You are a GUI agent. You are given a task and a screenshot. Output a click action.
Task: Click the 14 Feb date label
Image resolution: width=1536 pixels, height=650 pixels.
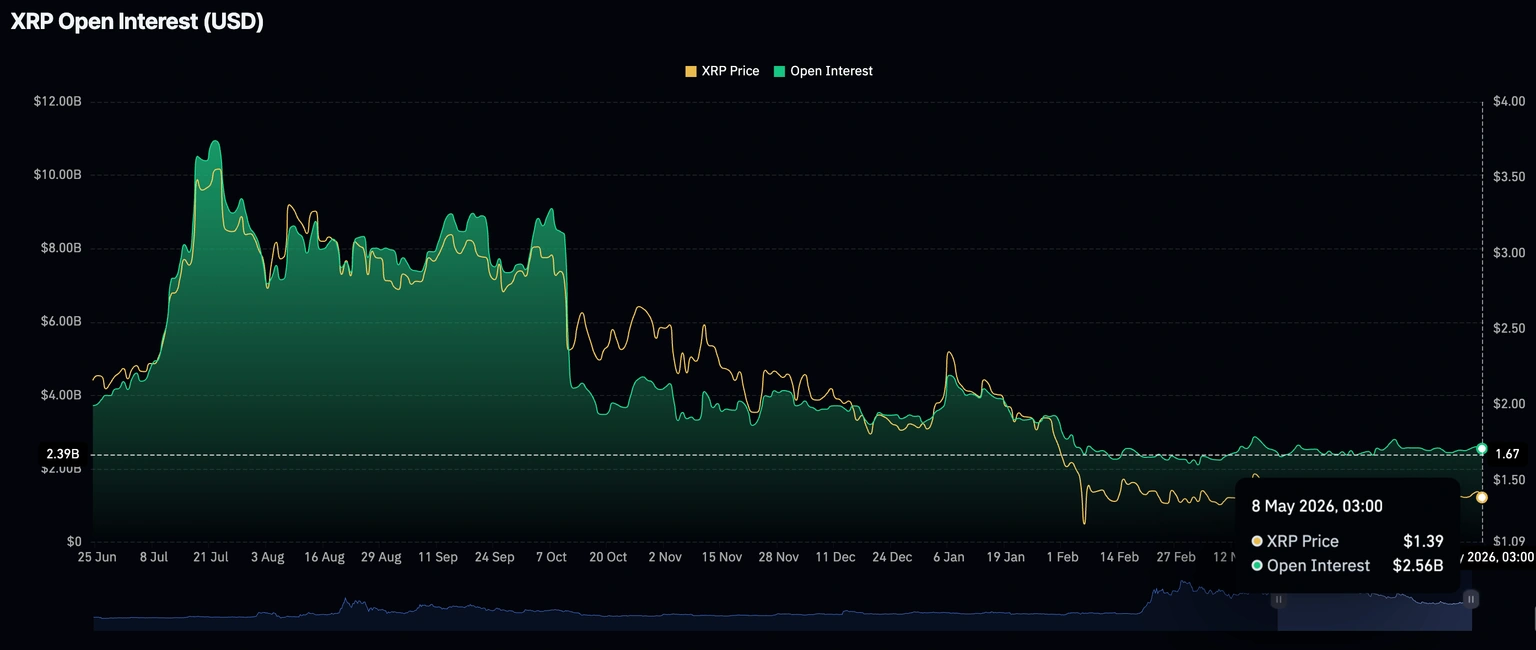coord(1119,557)
